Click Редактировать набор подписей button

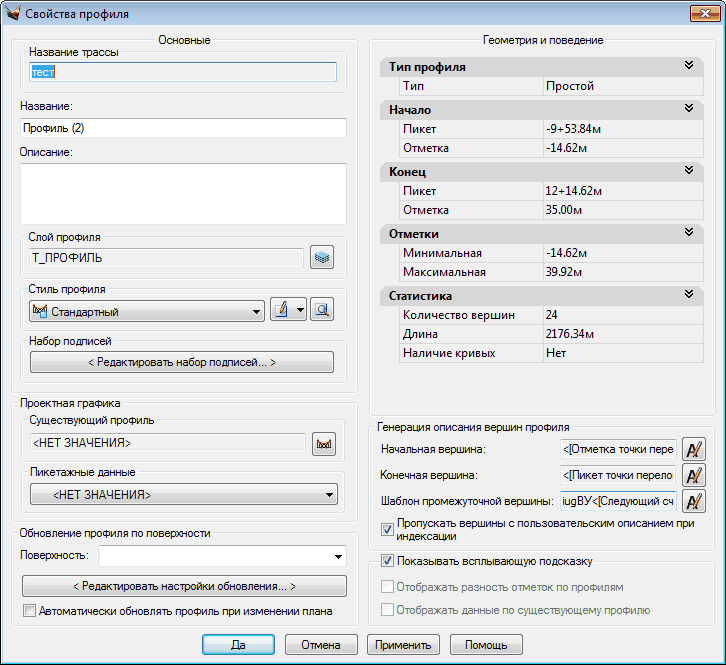point(182,362)
